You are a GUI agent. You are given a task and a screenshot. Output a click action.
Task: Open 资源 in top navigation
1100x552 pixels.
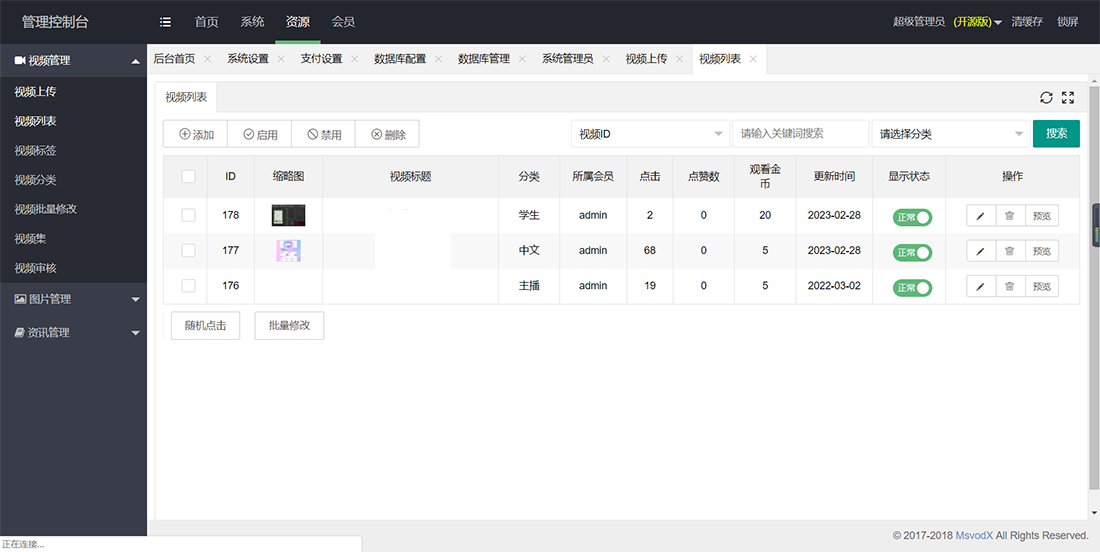coord(297,22)
